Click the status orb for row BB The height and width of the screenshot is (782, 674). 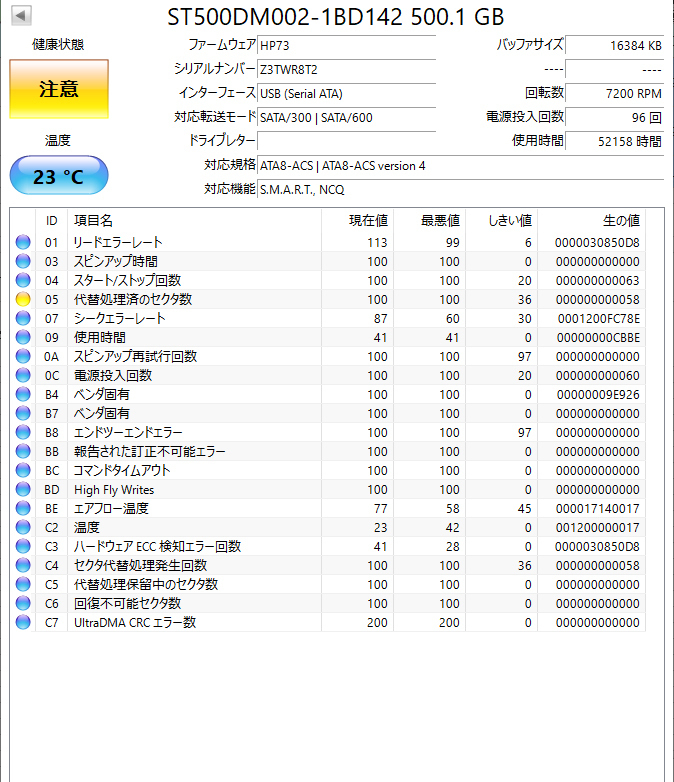23,451
